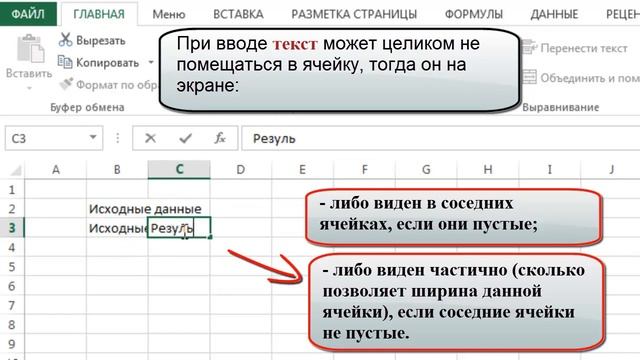The width and height of the screenshot is (640, 360).
Task: Open the Меню tab
Action: pos(169,14)
